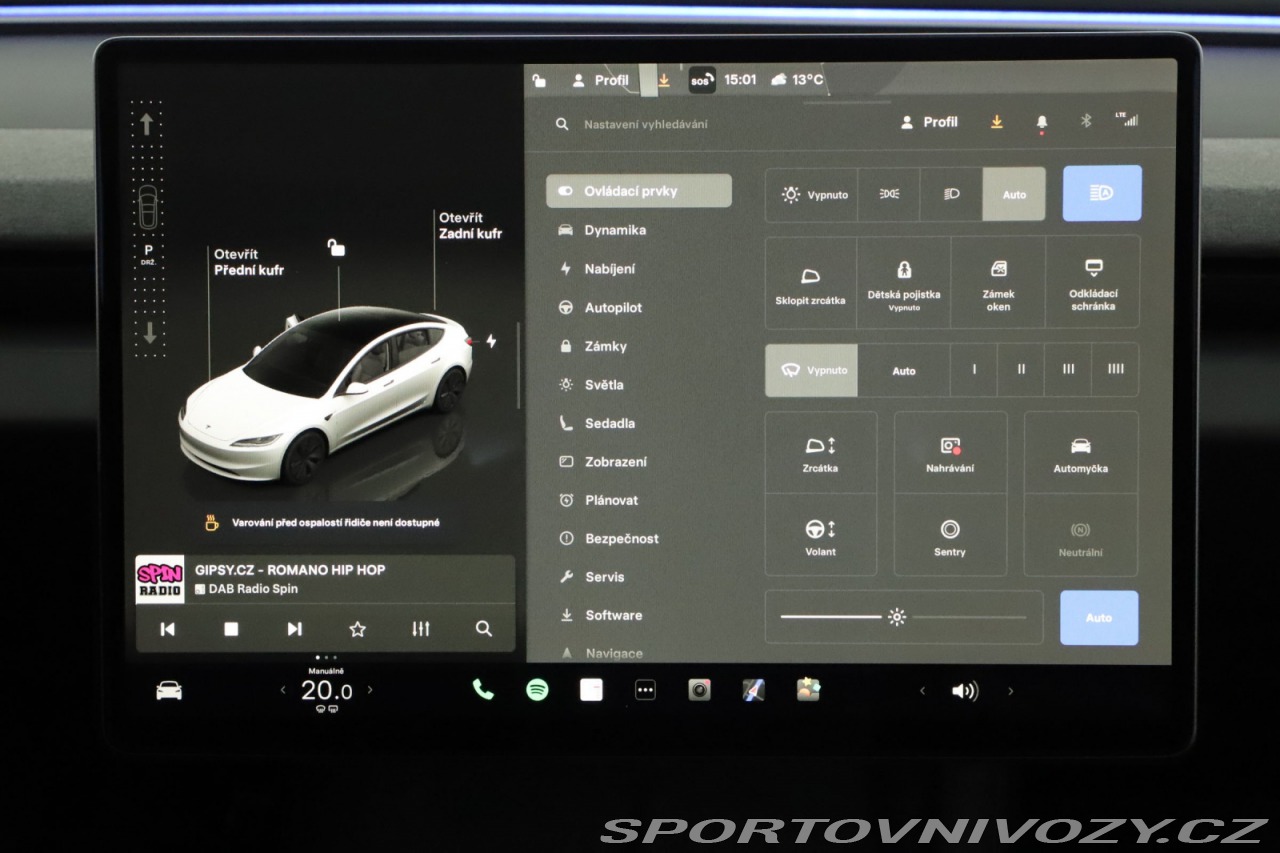
Task: Open the Nabíjení settings section
Action: pos(609,269)
